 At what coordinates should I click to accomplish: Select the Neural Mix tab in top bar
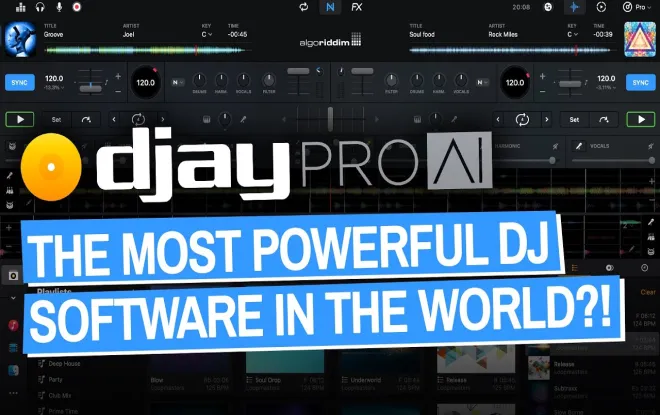(330, 7)
